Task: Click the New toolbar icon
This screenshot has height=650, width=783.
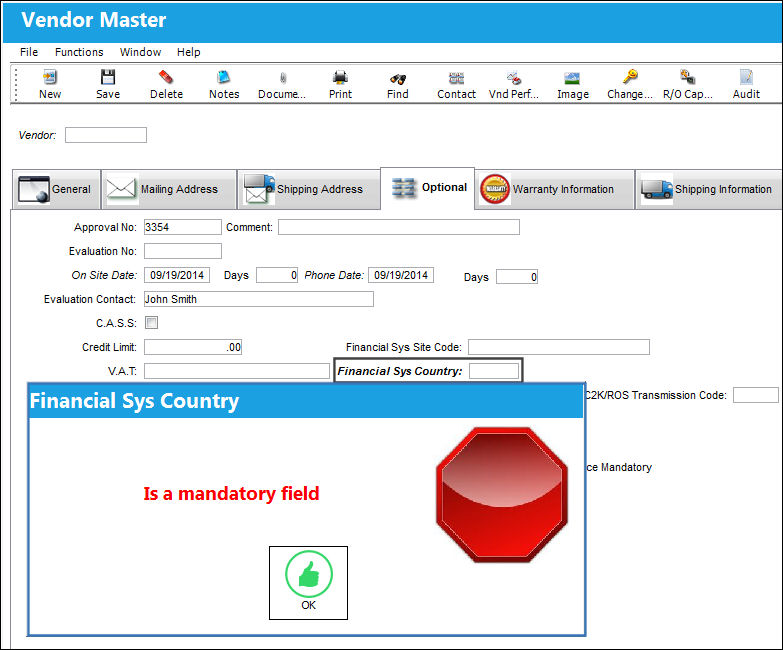Action: tap(50, 77)
